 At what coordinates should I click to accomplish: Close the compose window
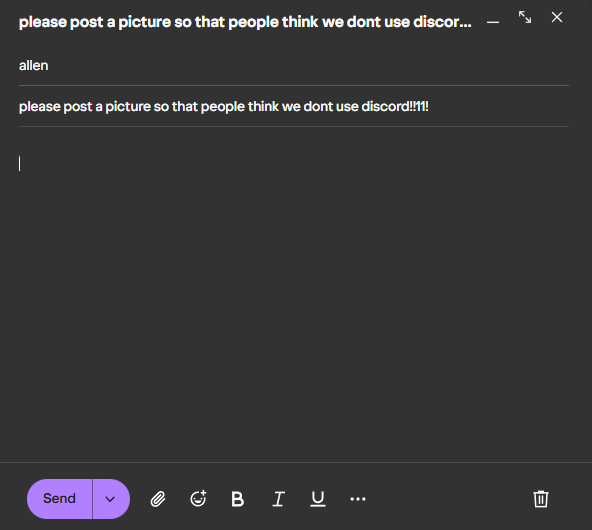click(x=557, y=17)
